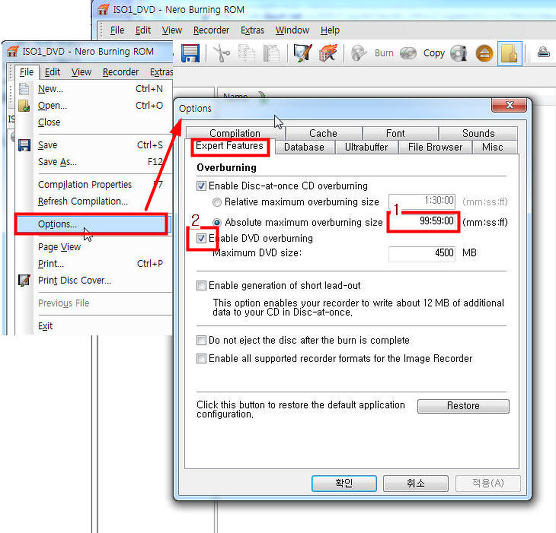Click the orange eject disc icon
The image size is (556, 533).
[x=484, y=54]
